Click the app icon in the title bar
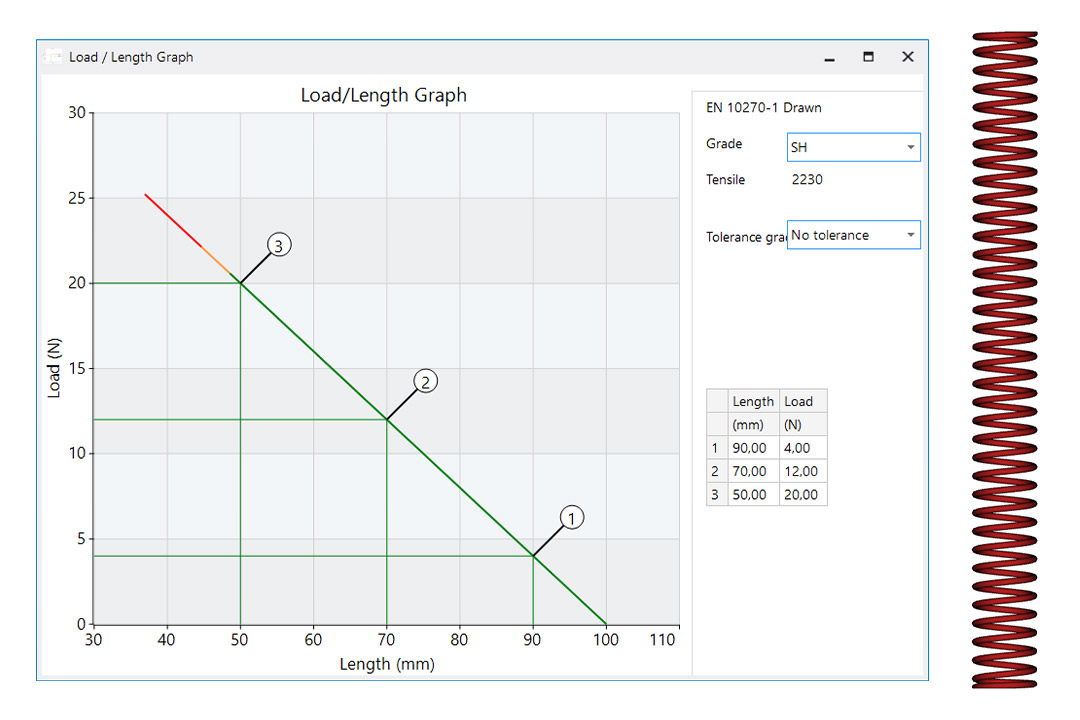 click(x=52, y=57)
